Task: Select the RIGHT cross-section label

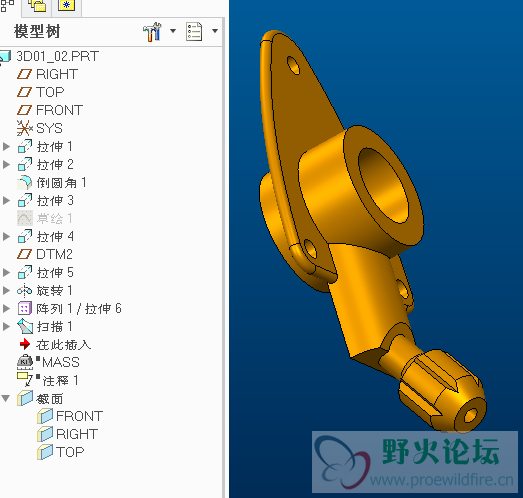Action: coord(77,434)
